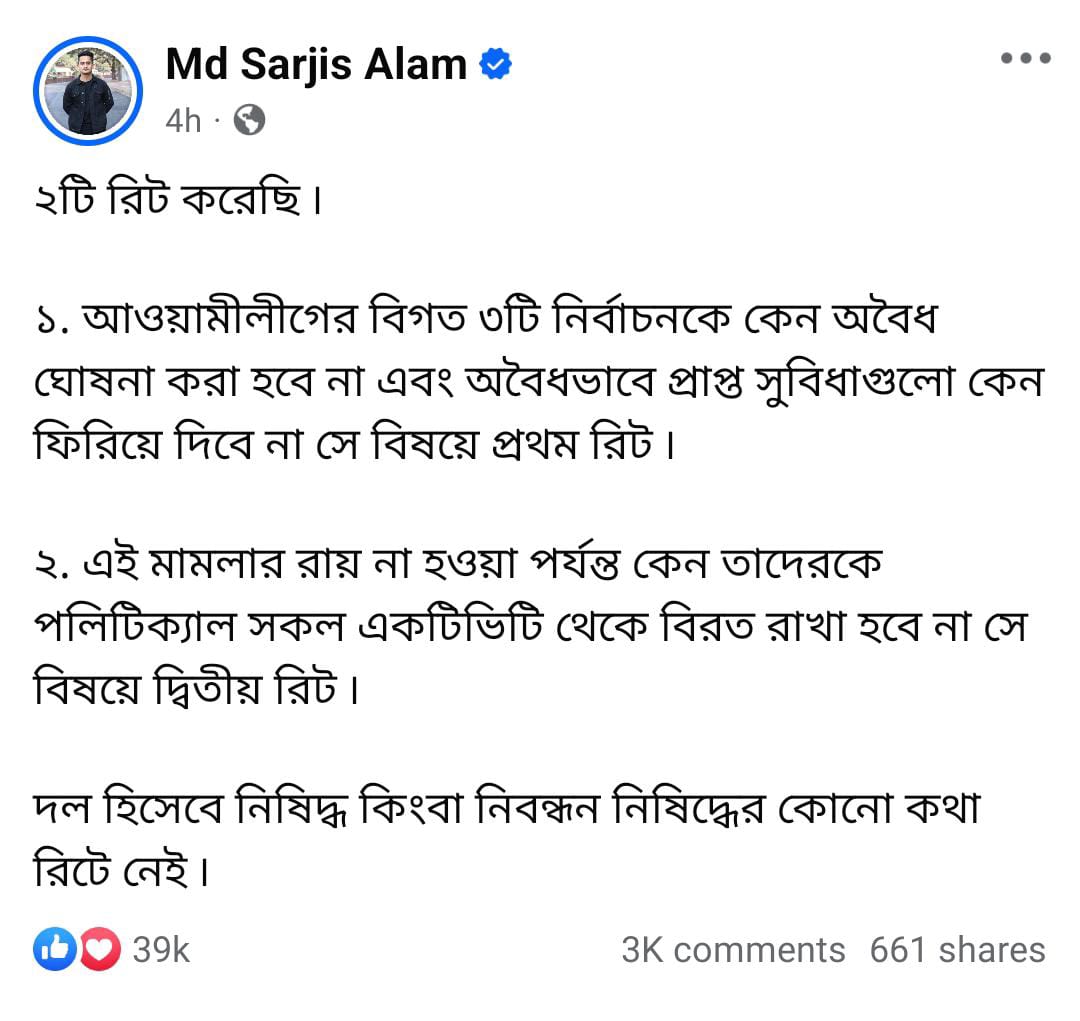
Task: Click the line starting '১. আওয়ামীলীগের বিগত'
Action: 486,320
